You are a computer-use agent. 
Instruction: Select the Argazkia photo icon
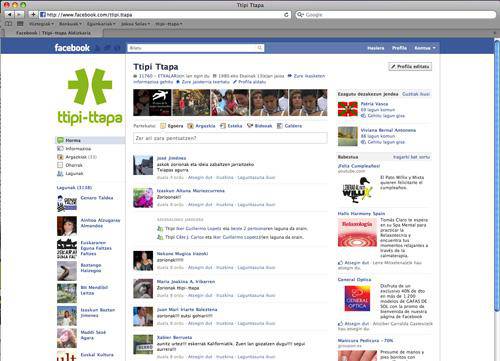pos(190,126)
